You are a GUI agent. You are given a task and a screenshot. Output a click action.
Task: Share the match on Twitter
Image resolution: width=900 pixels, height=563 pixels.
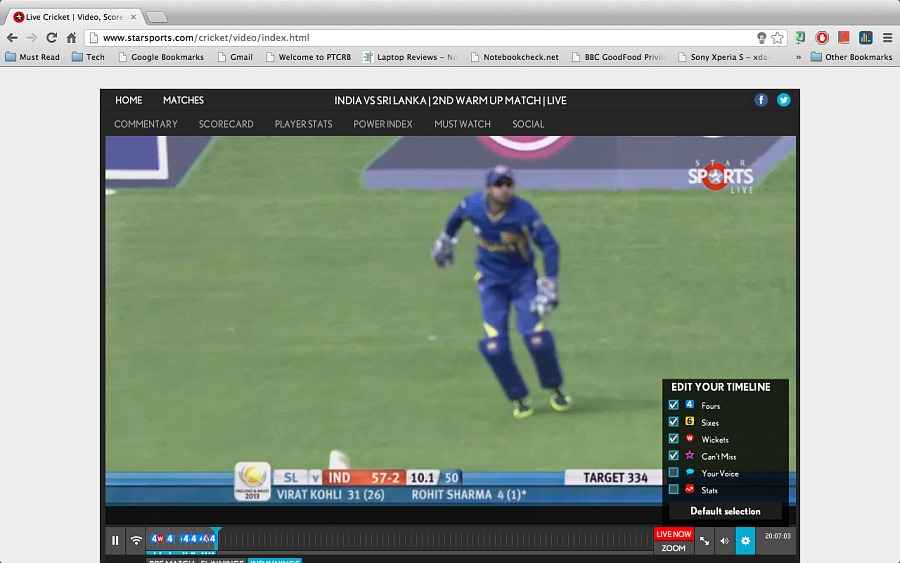(x=783, y=100)
